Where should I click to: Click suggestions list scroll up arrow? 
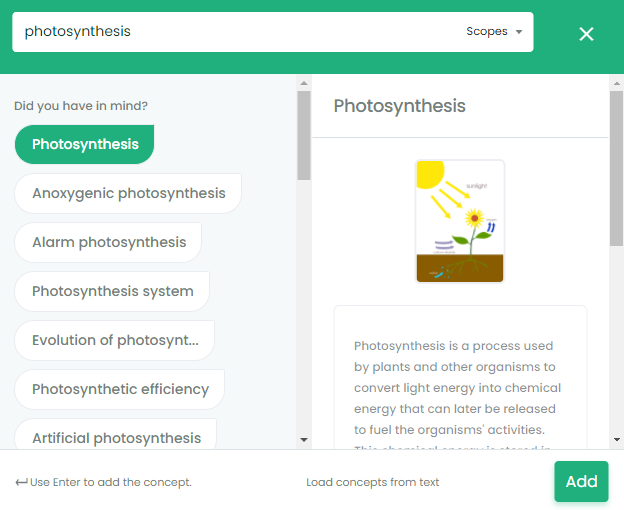[304, 83]
